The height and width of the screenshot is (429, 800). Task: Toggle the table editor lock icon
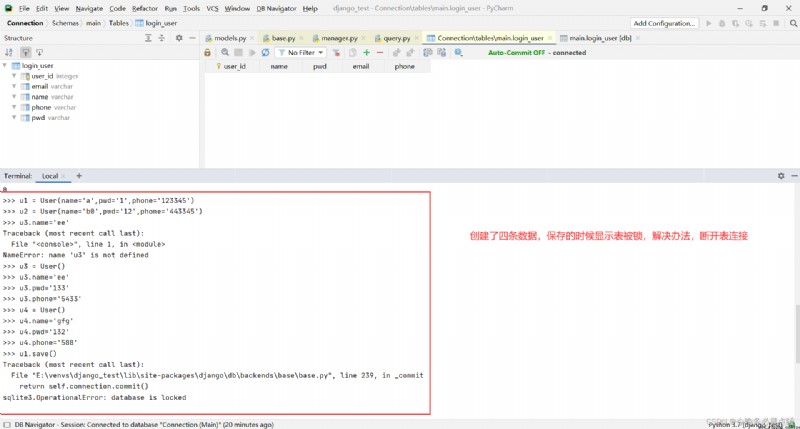[x=207, y=53]
